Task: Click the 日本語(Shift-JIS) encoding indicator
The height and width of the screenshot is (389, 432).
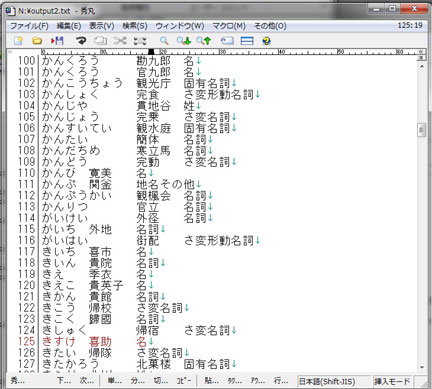Action: click(327, 381)
